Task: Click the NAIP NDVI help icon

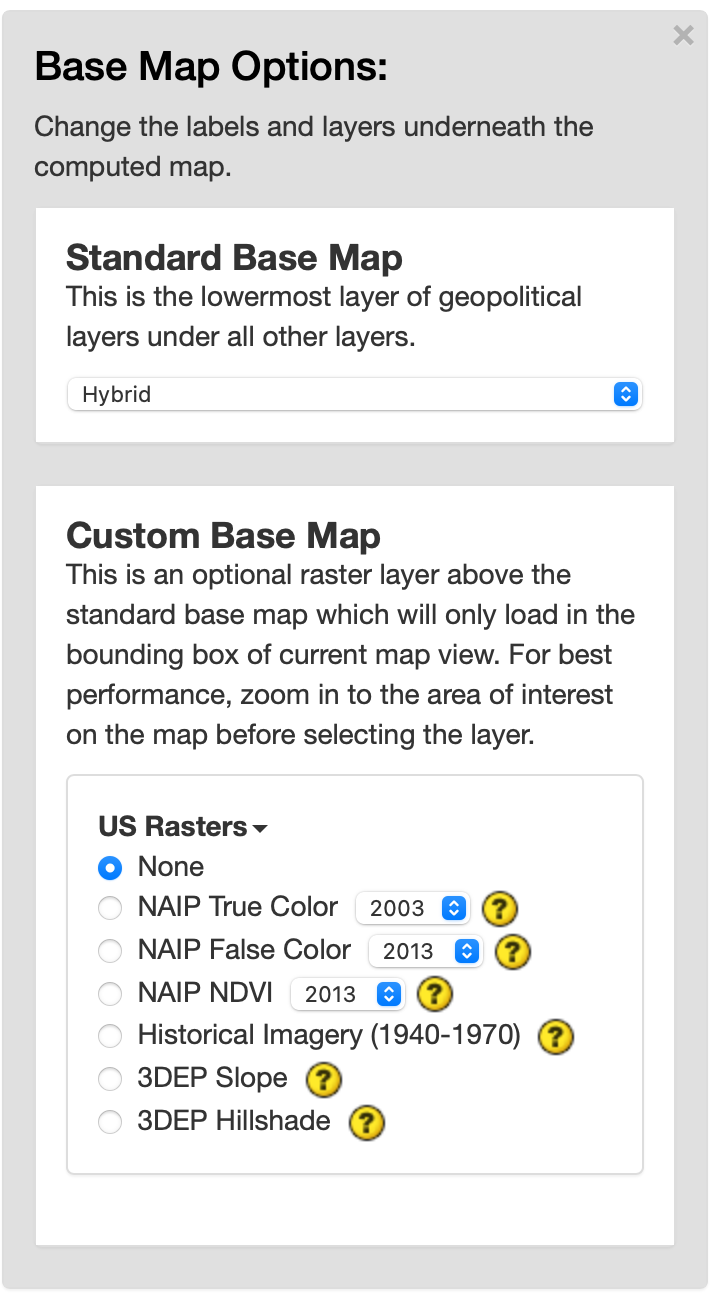Action: click(435, 994)
